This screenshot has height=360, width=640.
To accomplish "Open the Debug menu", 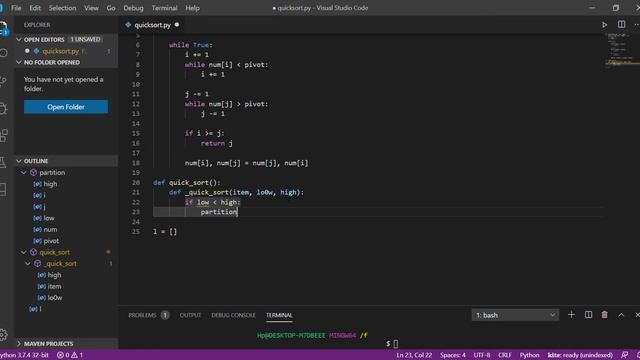I will click(x=133, y=8).
